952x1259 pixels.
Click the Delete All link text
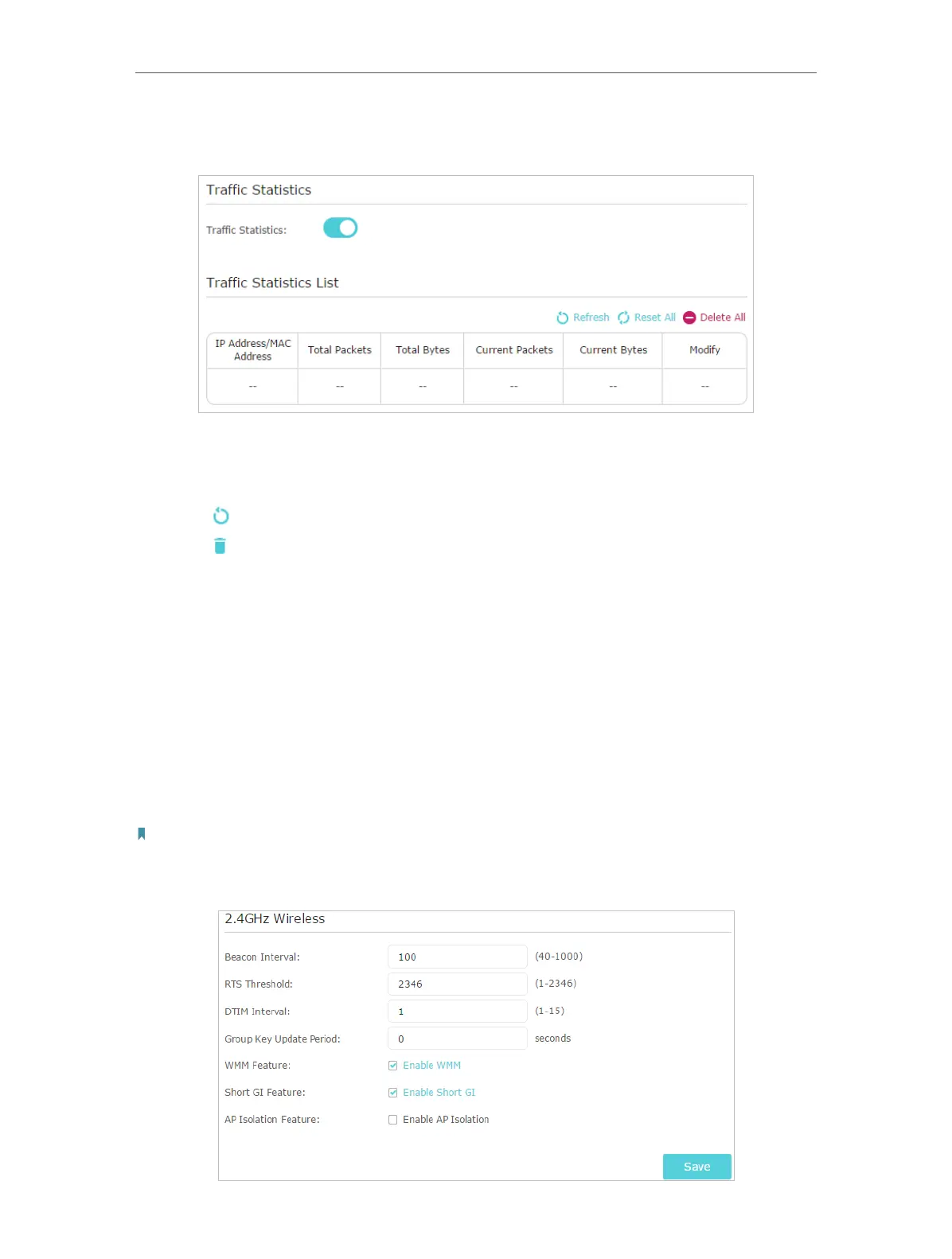pos(723,318)
